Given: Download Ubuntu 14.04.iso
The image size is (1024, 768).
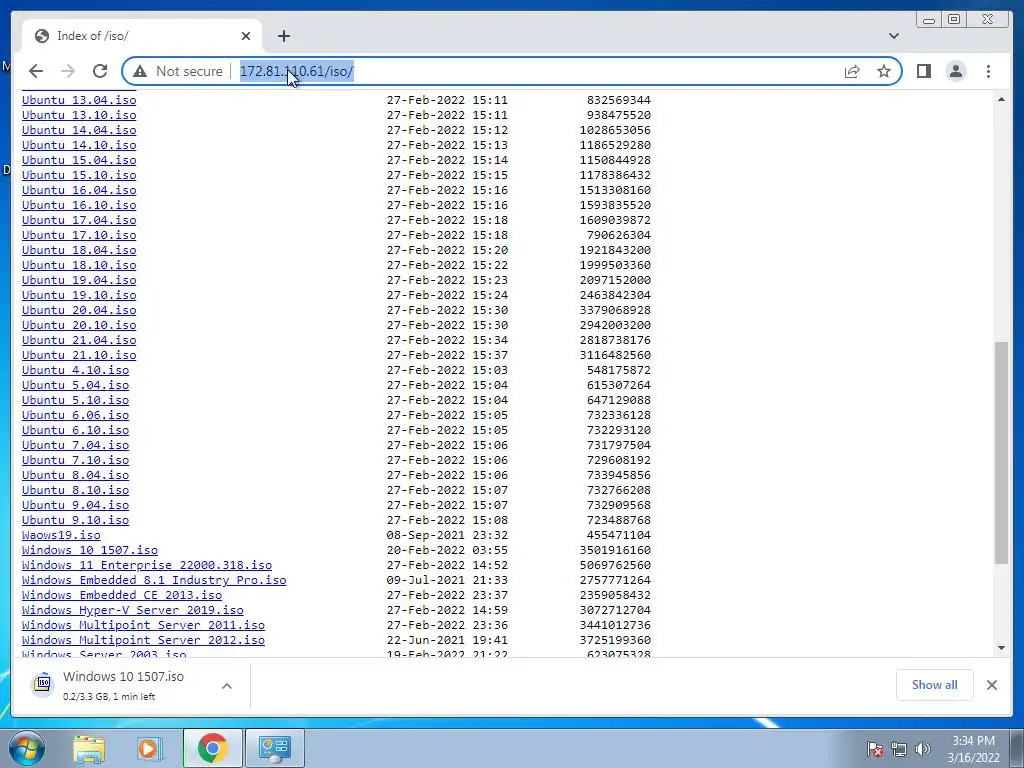Looking at the screenshot, I should point(79,130).
